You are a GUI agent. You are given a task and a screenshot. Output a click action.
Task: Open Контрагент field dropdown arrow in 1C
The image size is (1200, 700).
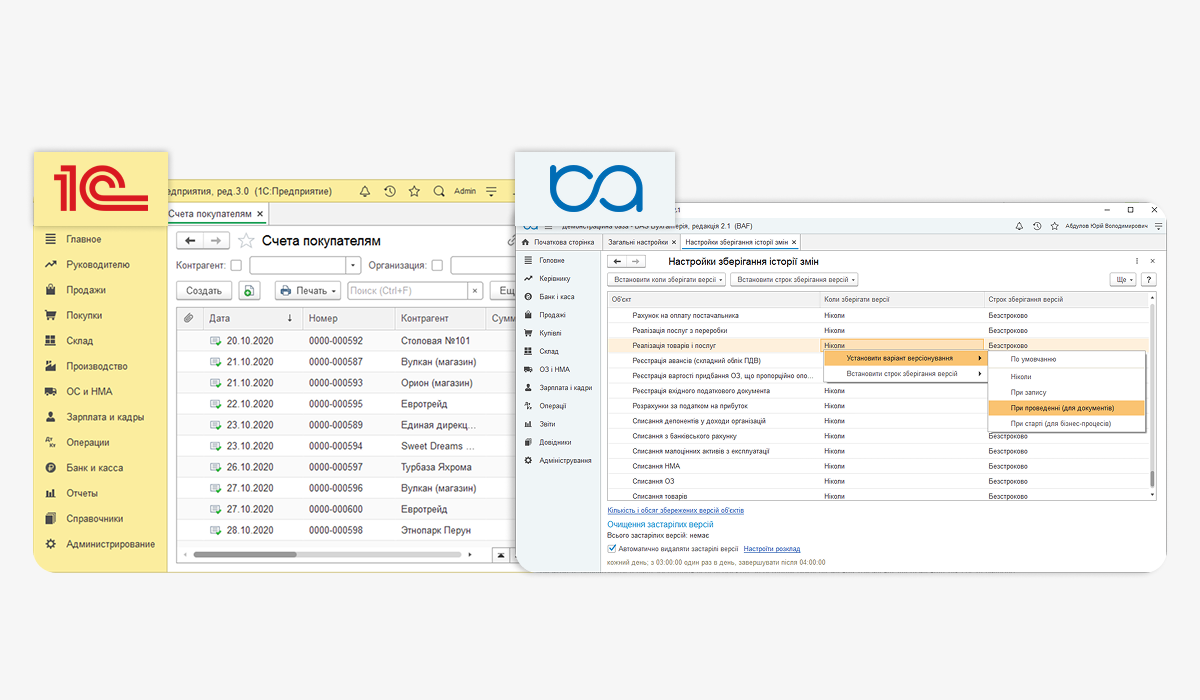pyautogui.click(x=353, y=265)
